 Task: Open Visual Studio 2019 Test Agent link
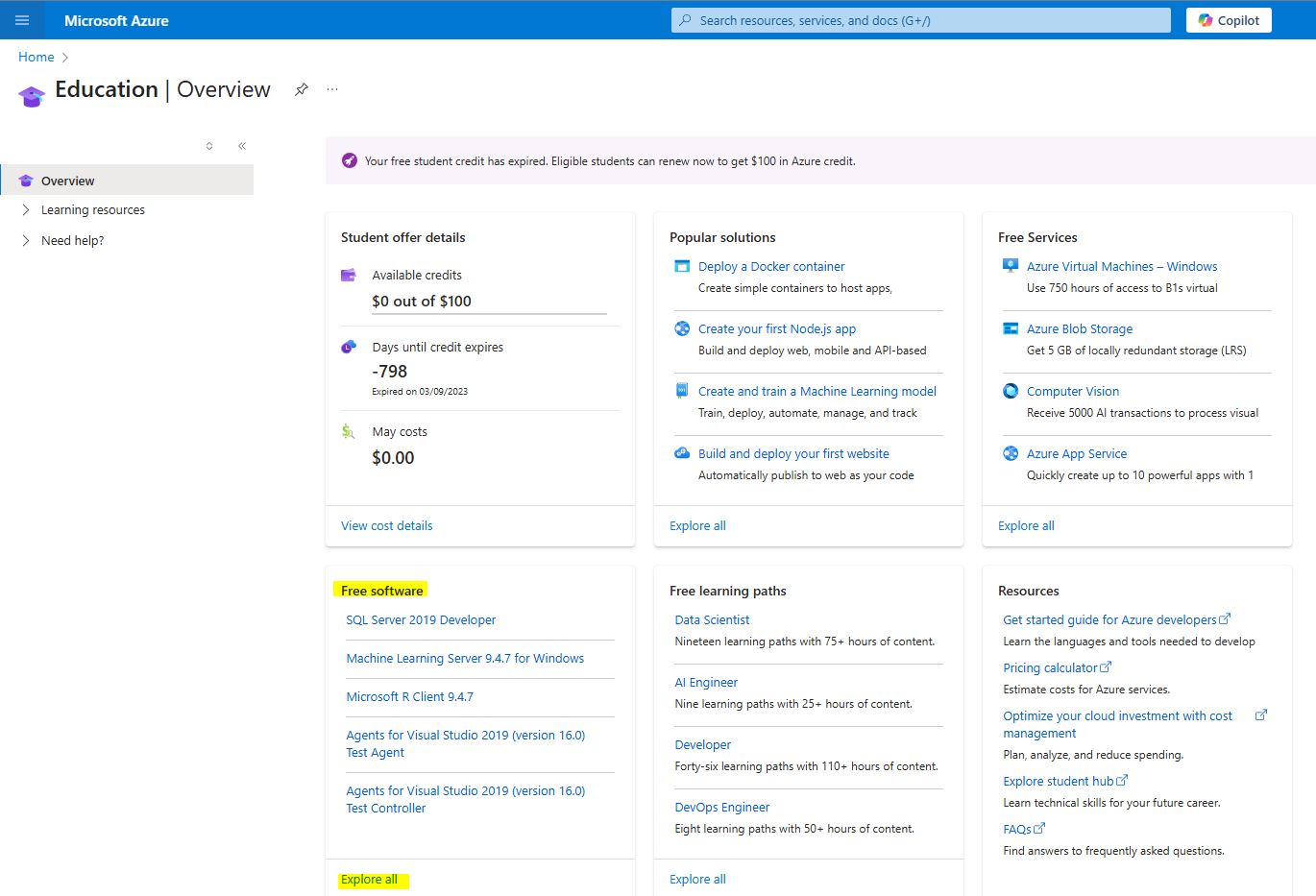[x=466, y=743]
